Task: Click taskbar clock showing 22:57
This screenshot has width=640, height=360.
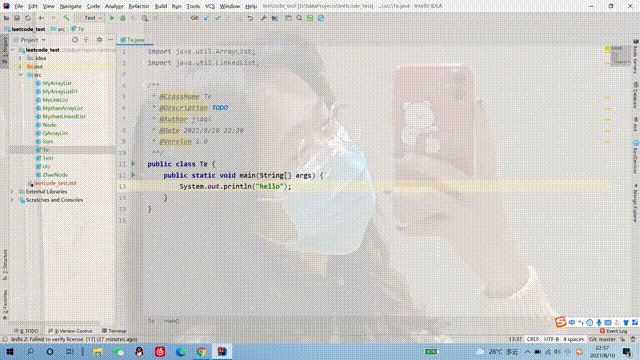Action: click(602, 352)
